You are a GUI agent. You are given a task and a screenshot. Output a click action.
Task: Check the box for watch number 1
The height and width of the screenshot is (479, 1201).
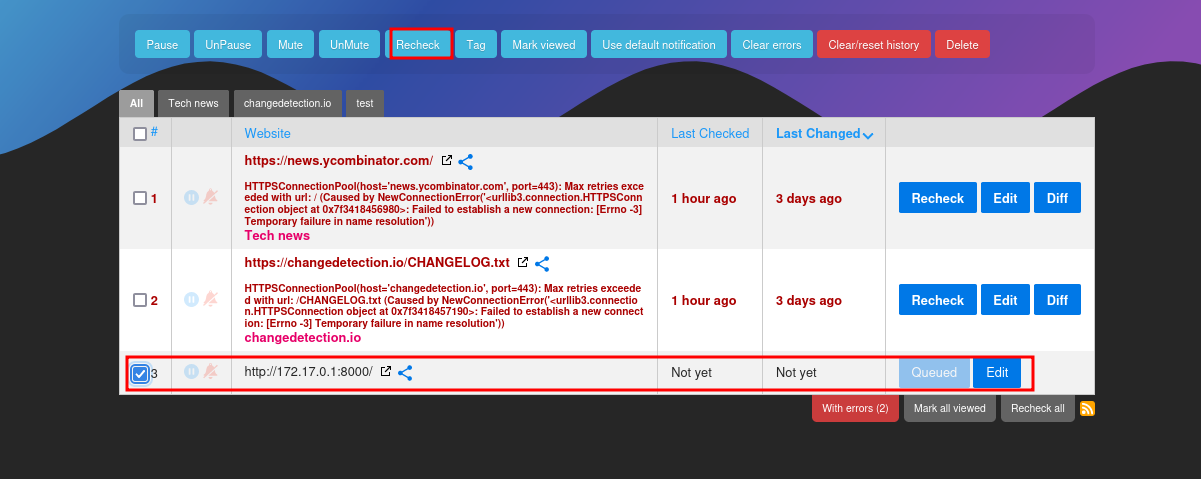tap(140, 198)
